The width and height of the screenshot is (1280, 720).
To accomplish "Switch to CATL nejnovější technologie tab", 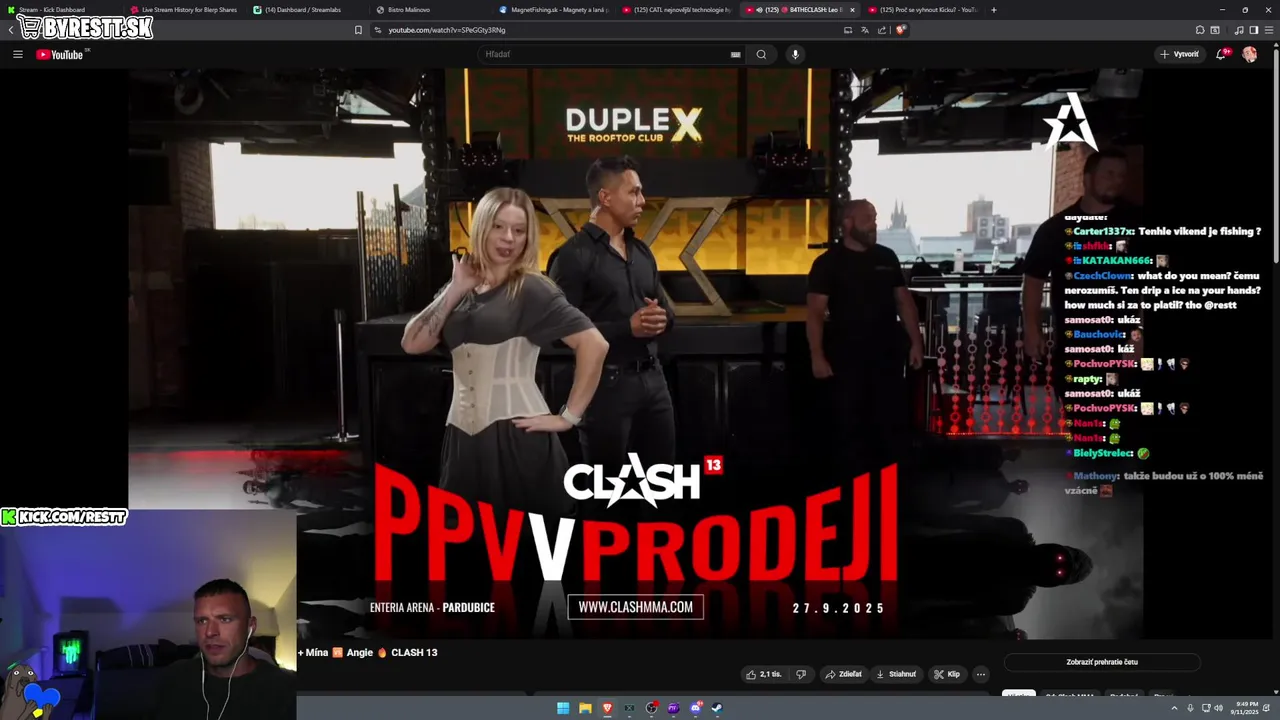I will click(x=676, y=10).
